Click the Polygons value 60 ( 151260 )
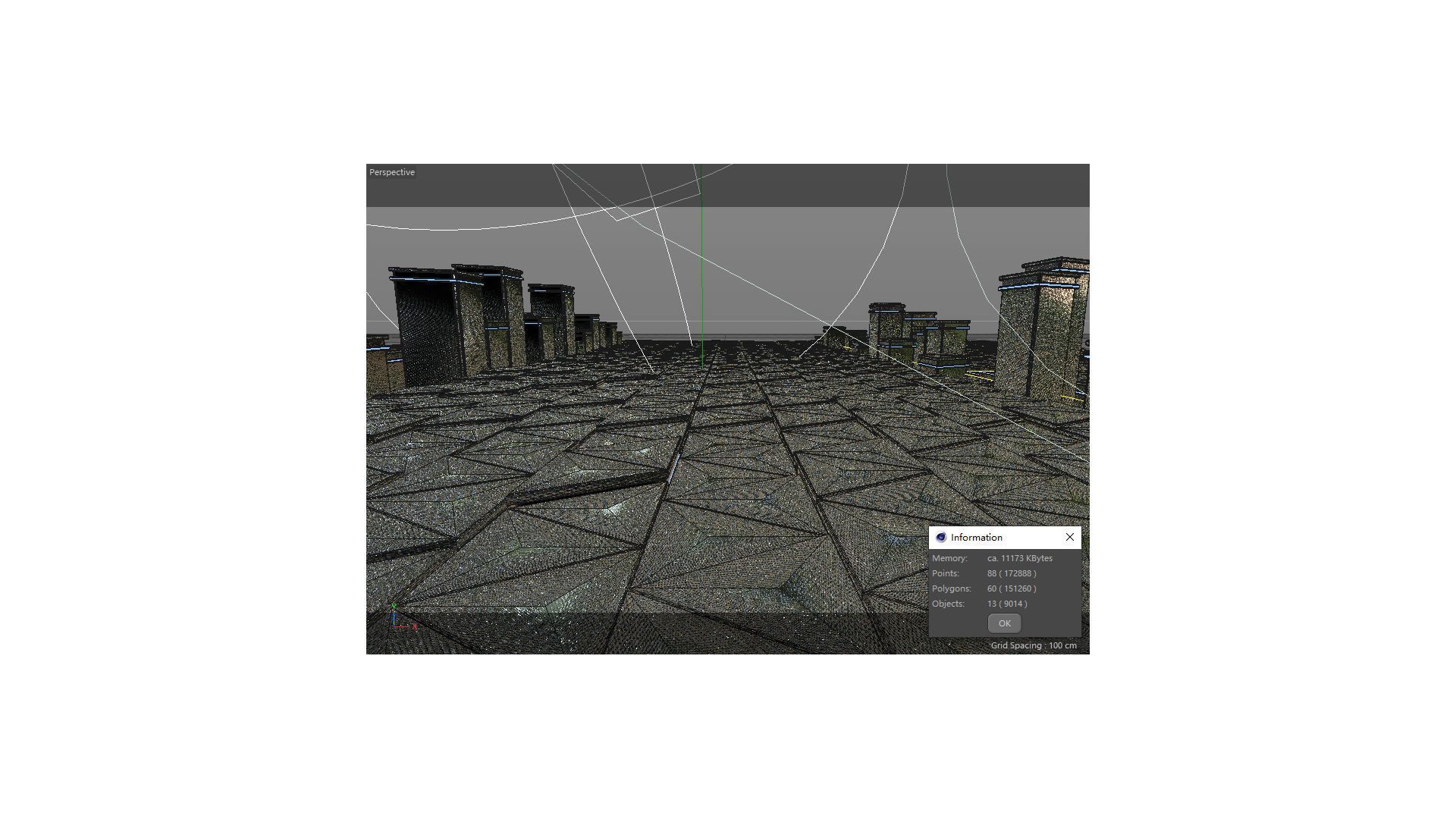The image size is (1456, 819). click(x=1012, y=588)
